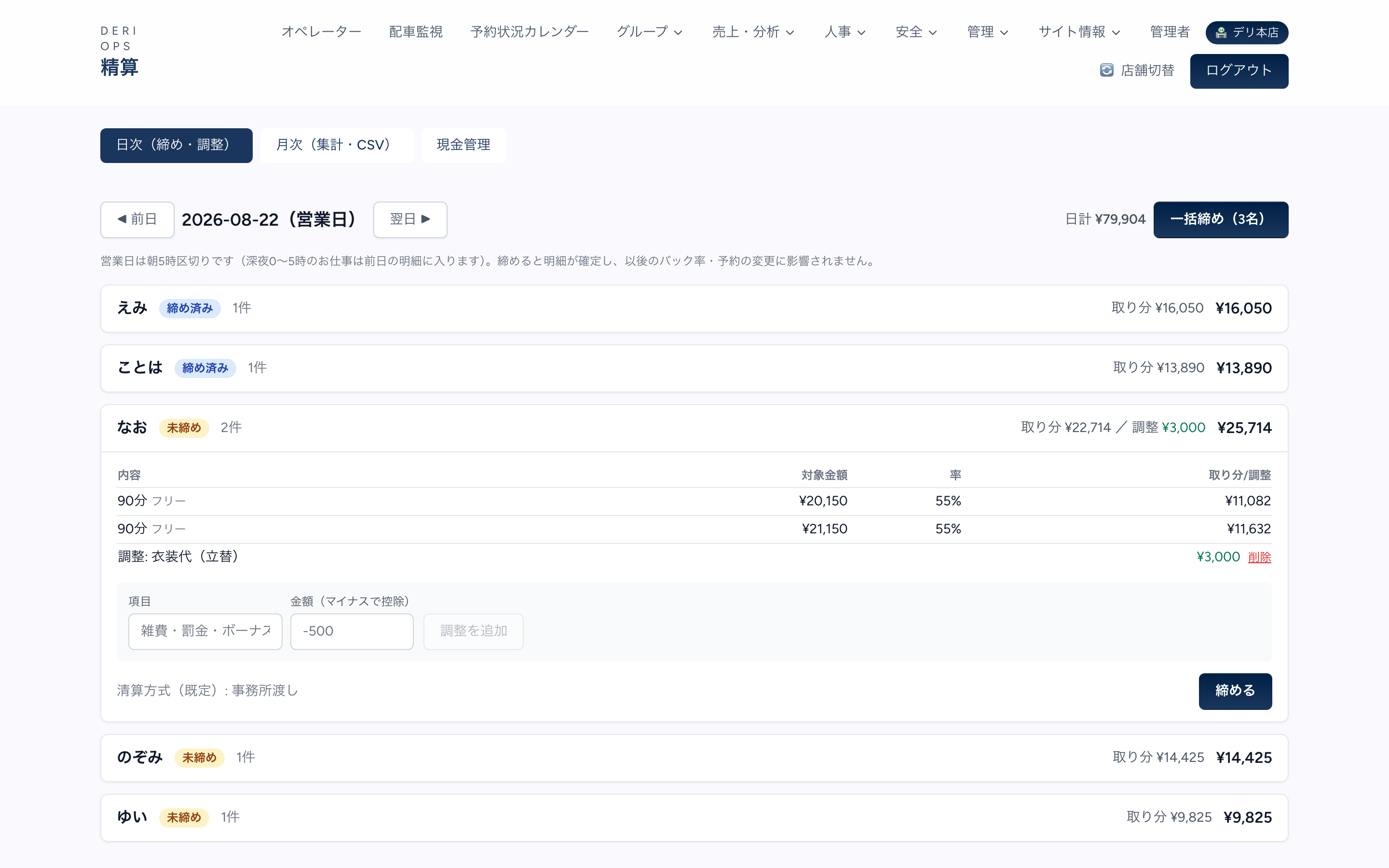The height and width of the screenshot is (868, 1389).
Task: Click 締める button for なお
Action: [1235, 691]
